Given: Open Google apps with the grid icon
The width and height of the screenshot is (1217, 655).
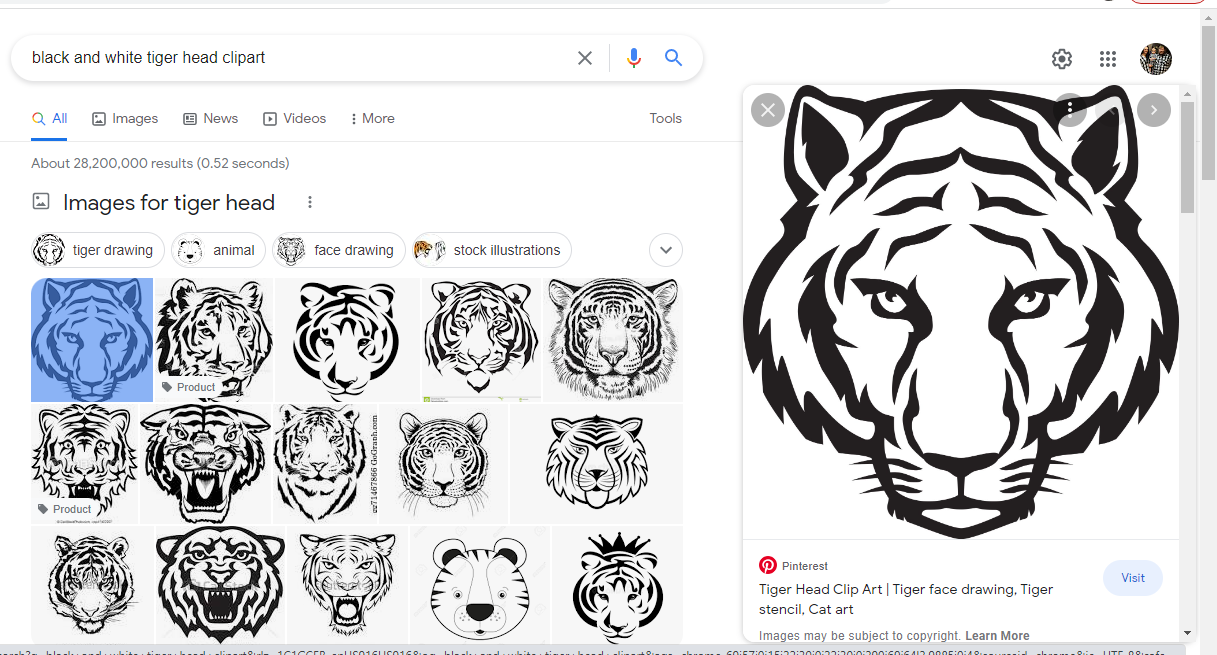Looking at the screenshot, I should 1107,59.
